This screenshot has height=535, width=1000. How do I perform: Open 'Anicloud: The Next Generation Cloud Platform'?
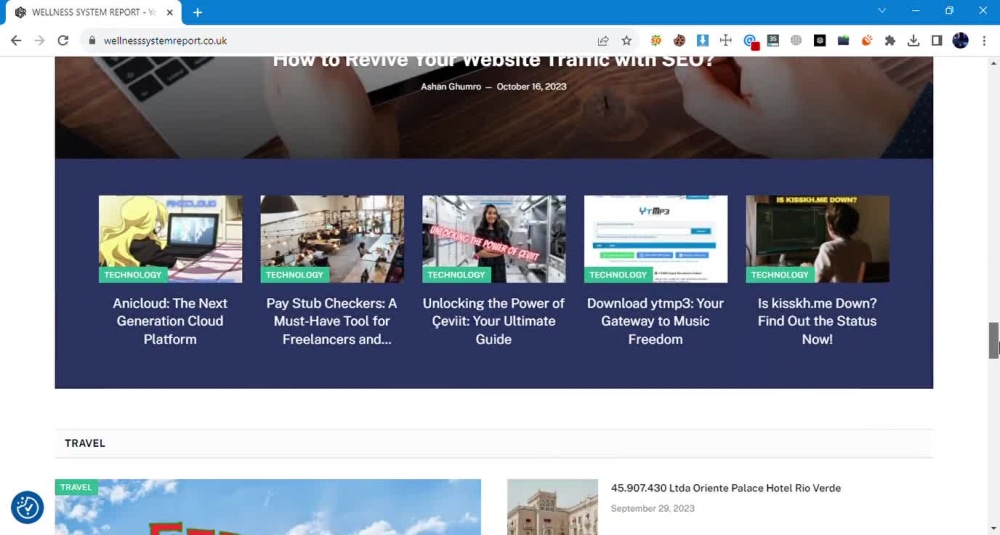point(170,321)
